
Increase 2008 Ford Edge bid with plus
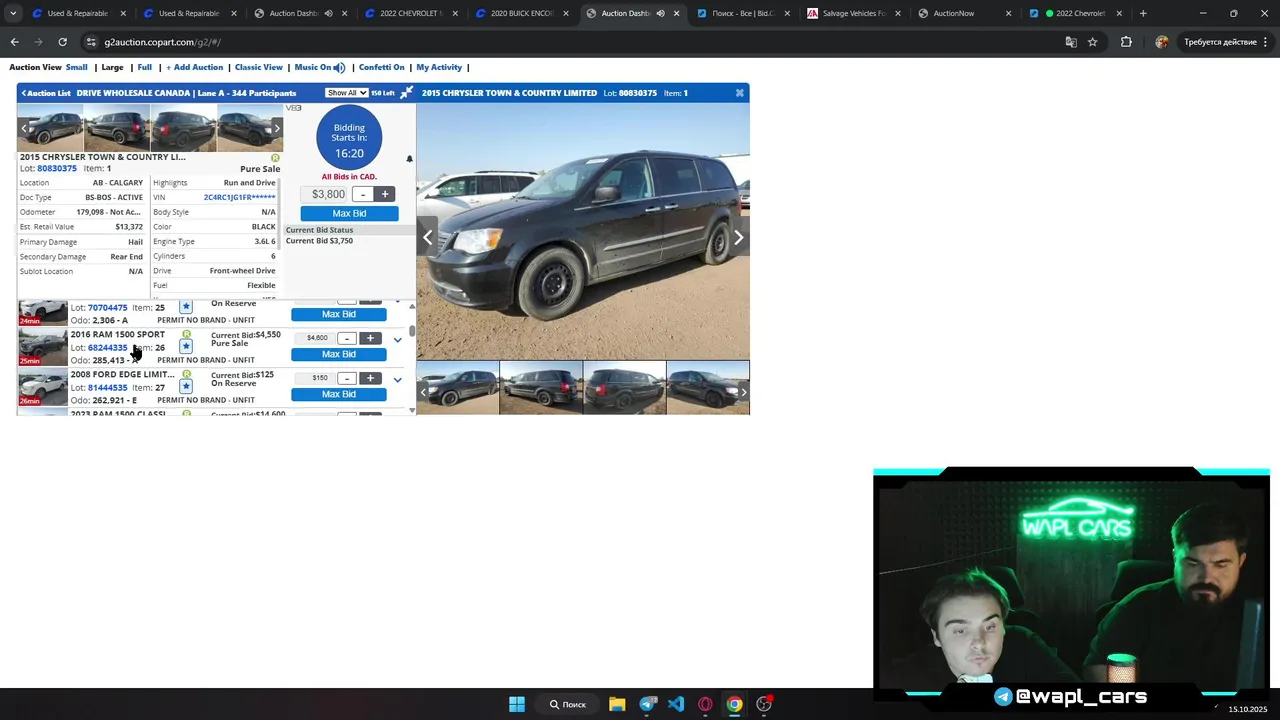tap(370, 378)
